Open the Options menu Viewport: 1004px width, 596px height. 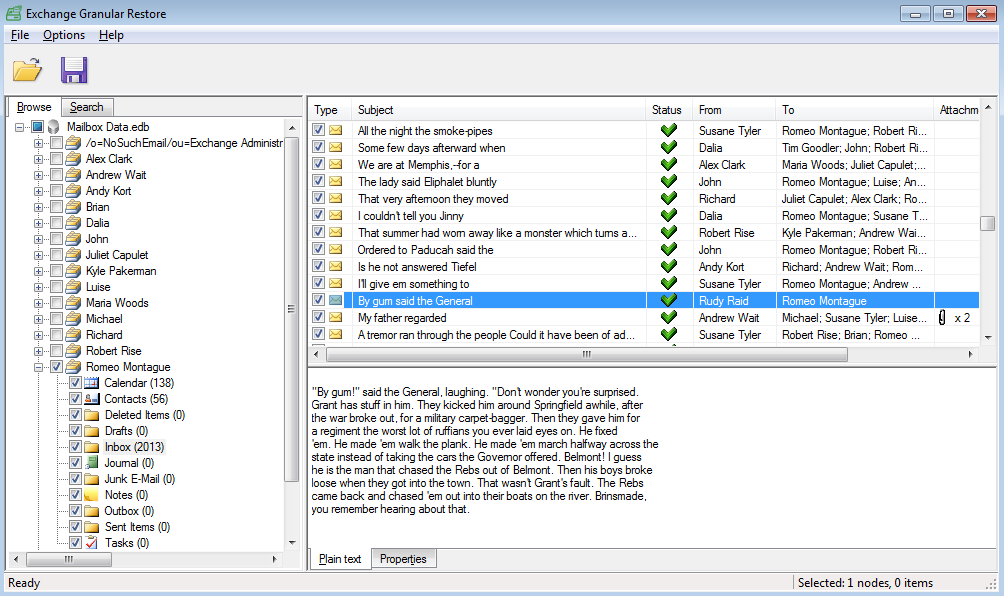click(x=64, y=35)
